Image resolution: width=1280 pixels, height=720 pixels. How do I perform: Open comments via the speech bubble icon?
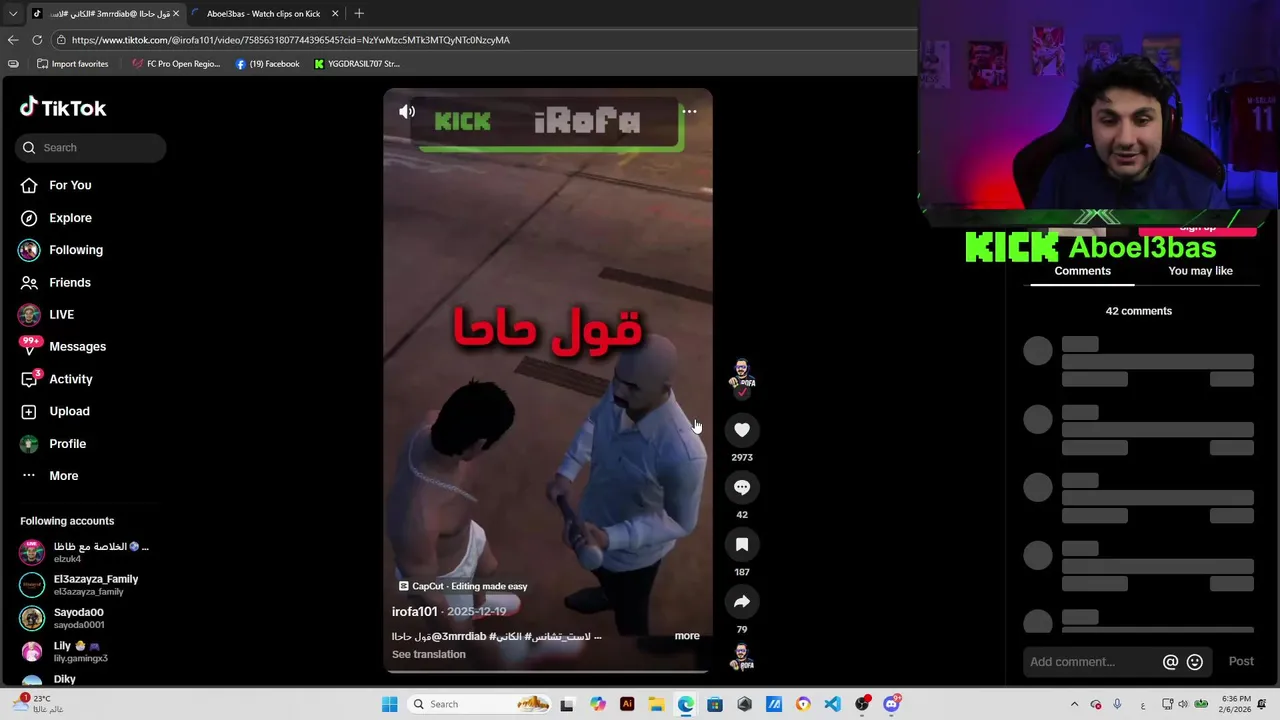coord(742,487)
